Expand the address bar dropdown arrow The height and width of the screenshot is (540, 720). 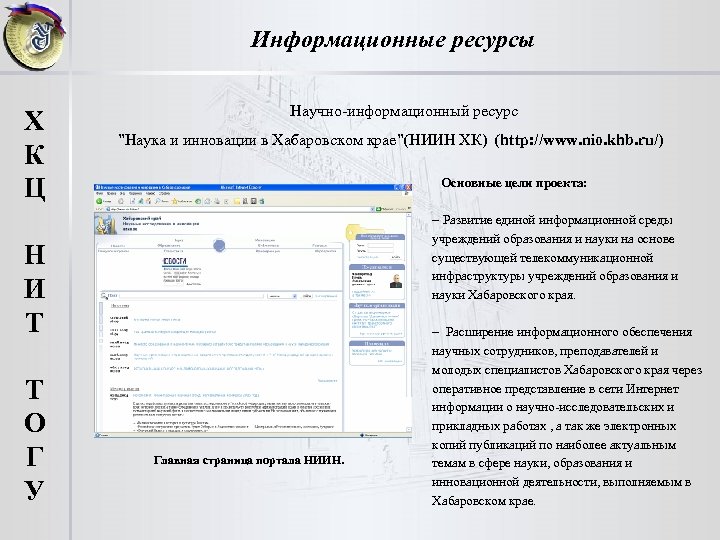(372, 209)
